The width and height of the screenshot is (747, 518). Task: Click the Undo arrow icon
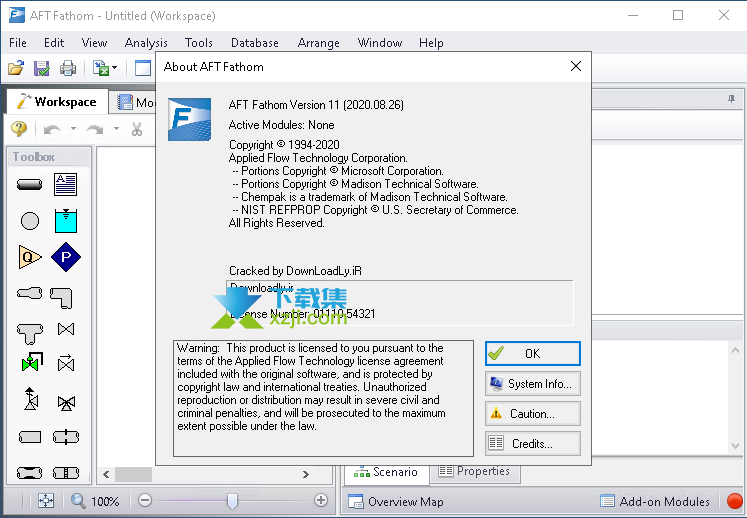tap(52, 129)
